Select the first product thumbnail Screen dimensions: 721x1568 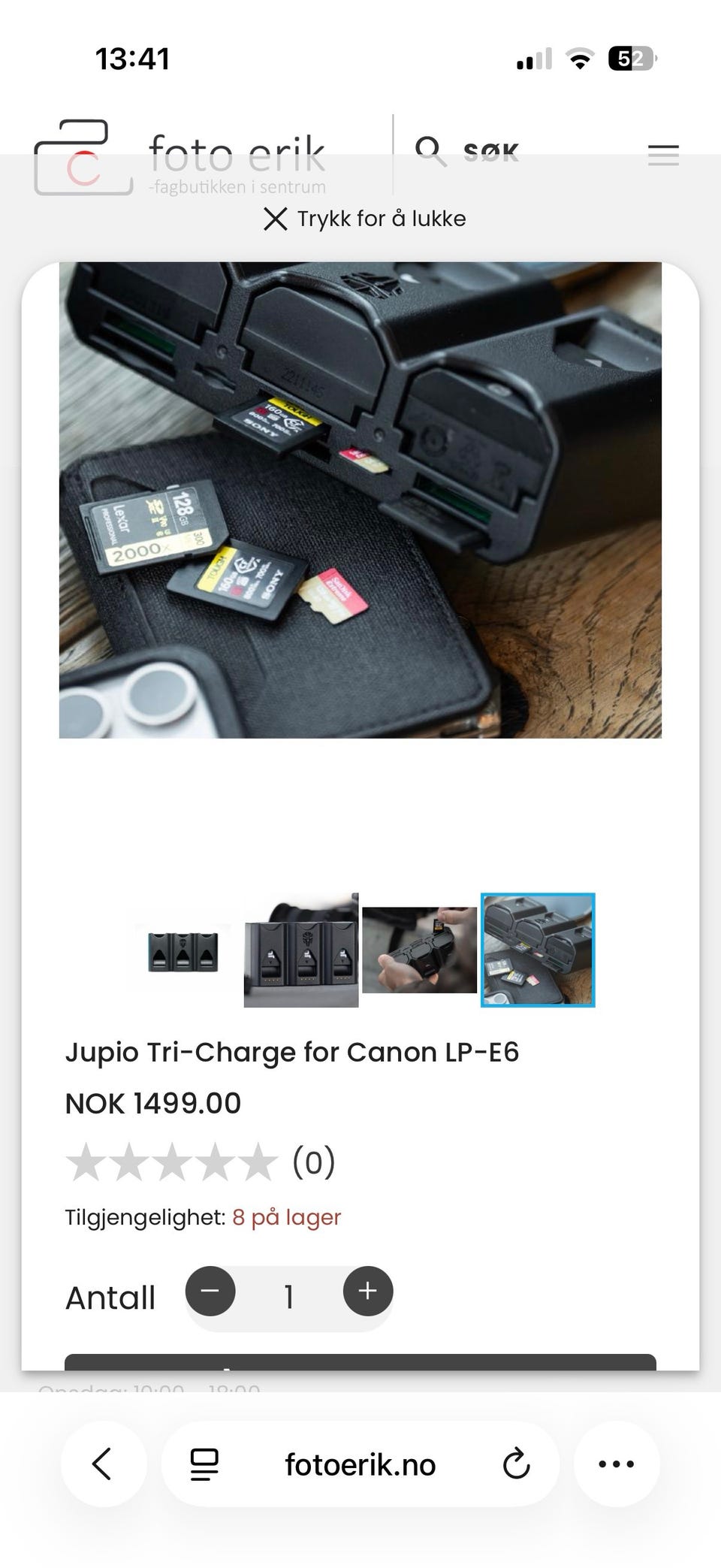coord(183,951)
